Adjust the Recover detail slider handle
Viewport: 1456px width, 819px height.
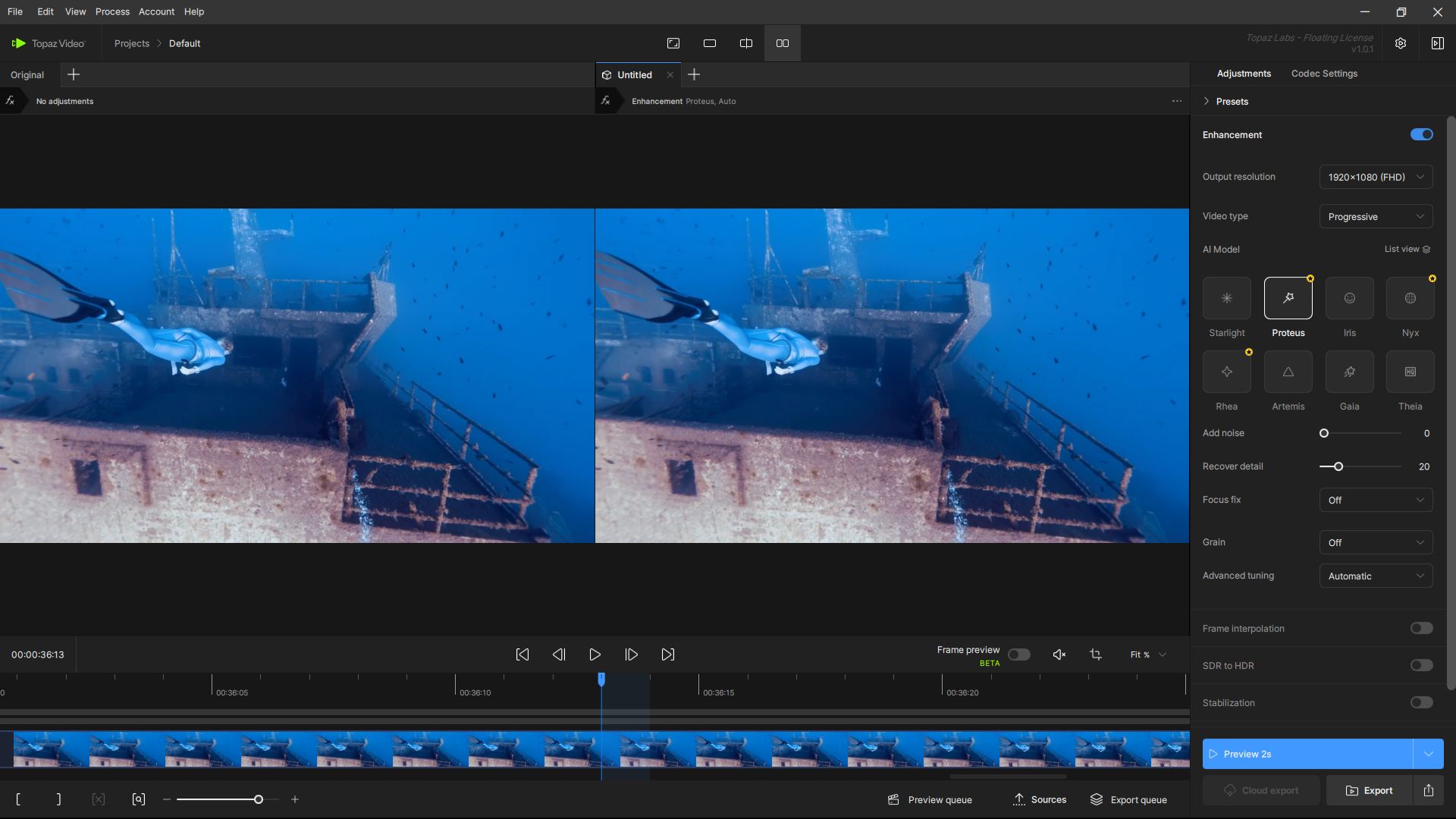tap(1338, 466)
